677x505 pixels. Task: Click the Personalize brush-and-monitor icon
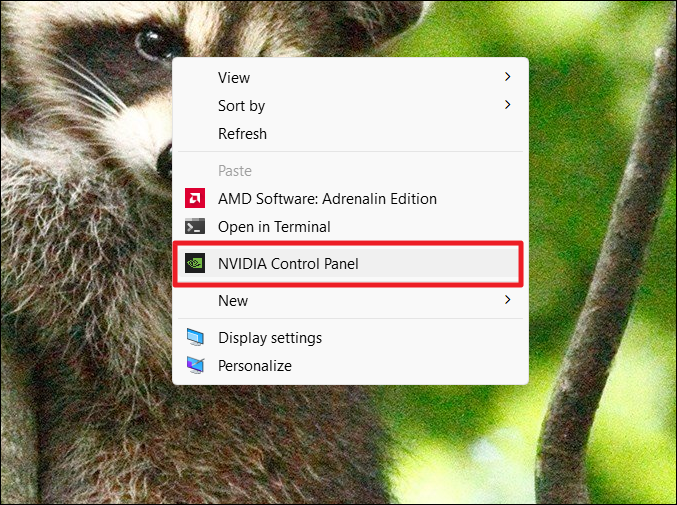(x=195, y=366)
